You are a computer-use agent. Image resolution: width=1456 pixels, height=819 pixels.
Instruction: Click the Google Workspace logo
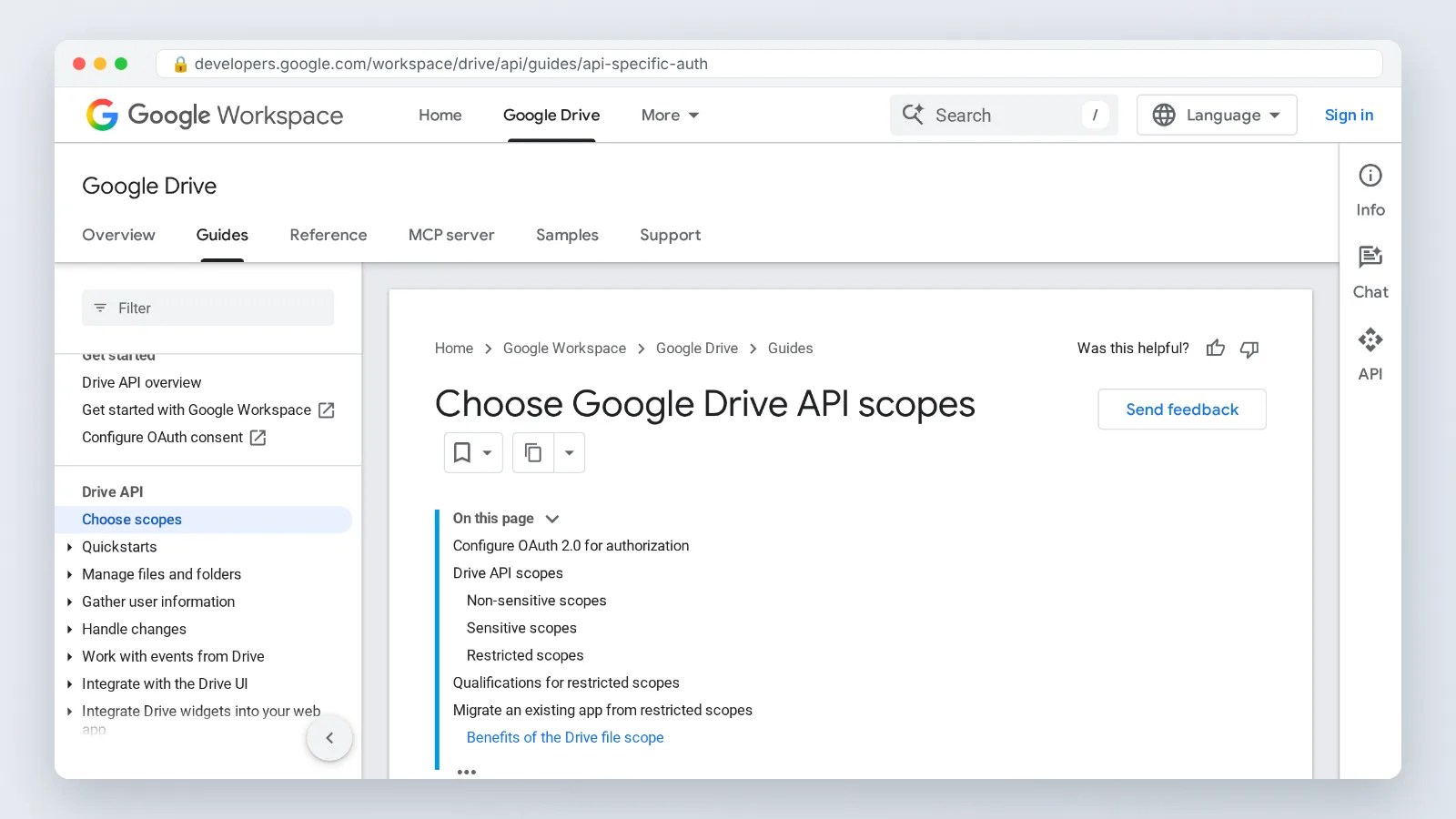215,115
